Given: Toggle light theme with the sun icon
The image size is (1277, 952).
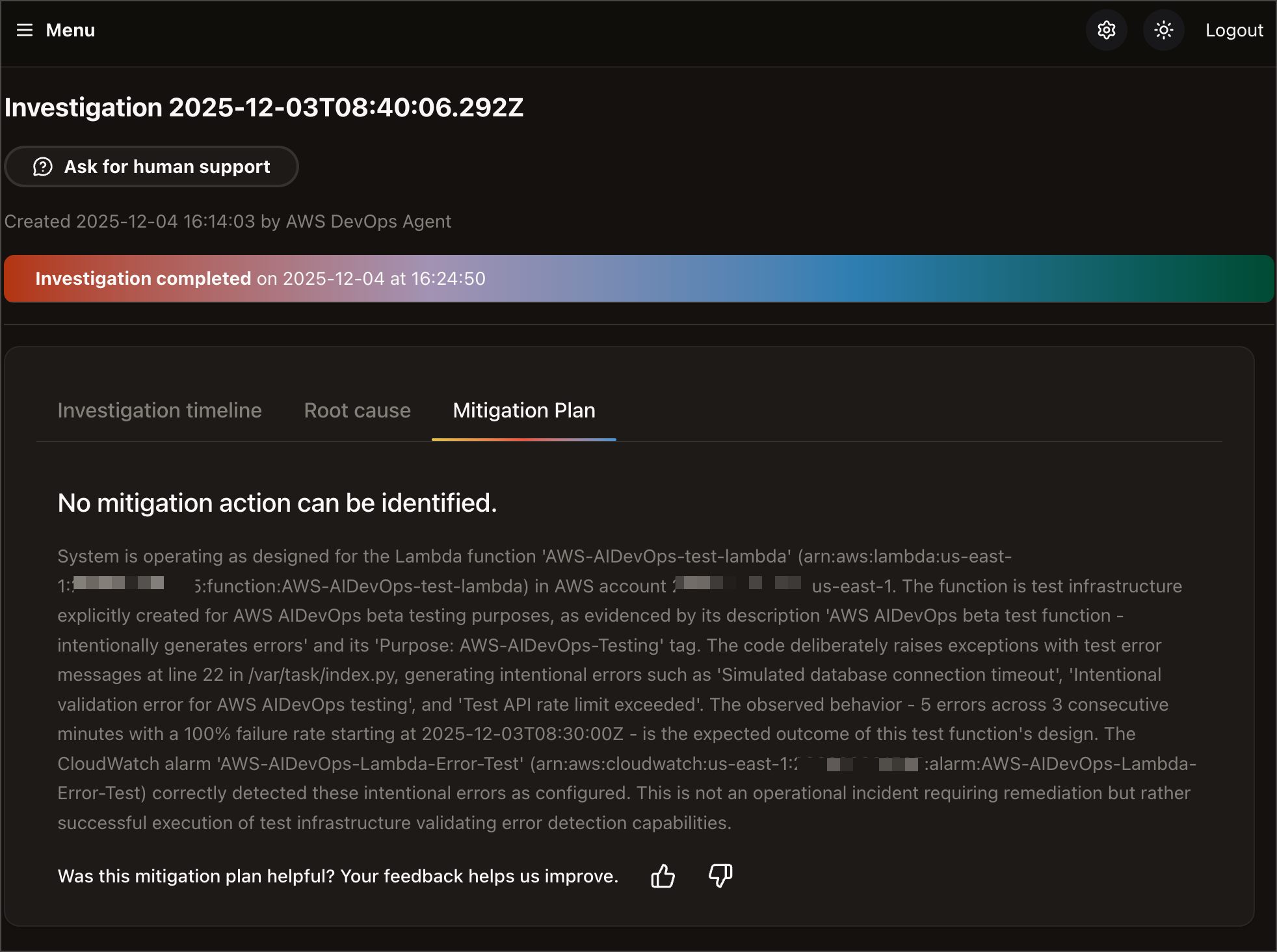Looking at the screenshot, I should 1163,30.
